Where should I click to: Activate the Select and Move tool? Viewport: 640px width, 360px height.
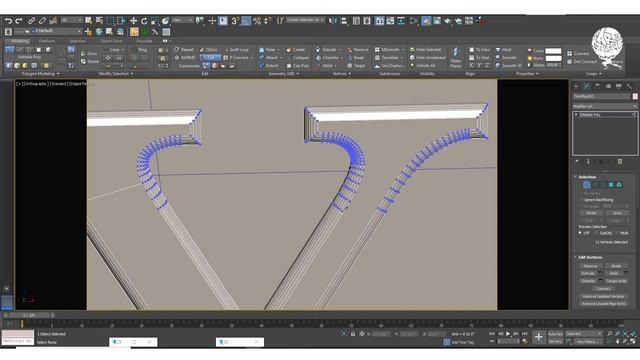click(x=133, y=20)
